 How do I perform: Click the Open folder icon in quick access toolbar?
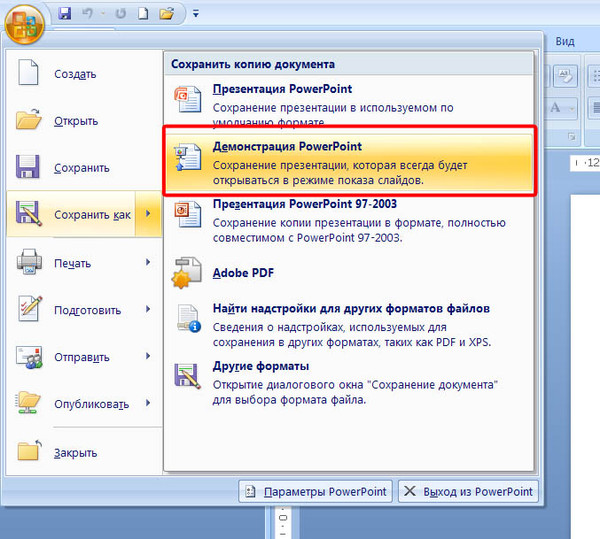166,14
